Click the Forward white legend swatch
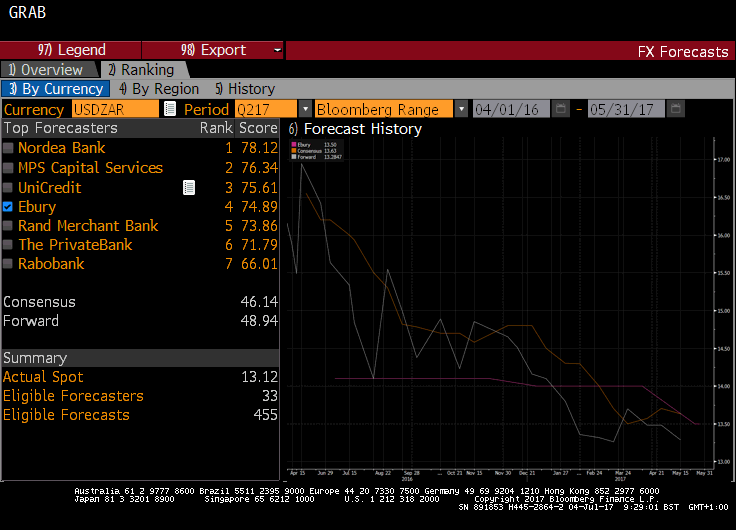The image size is (736, 530). (294, 157)
